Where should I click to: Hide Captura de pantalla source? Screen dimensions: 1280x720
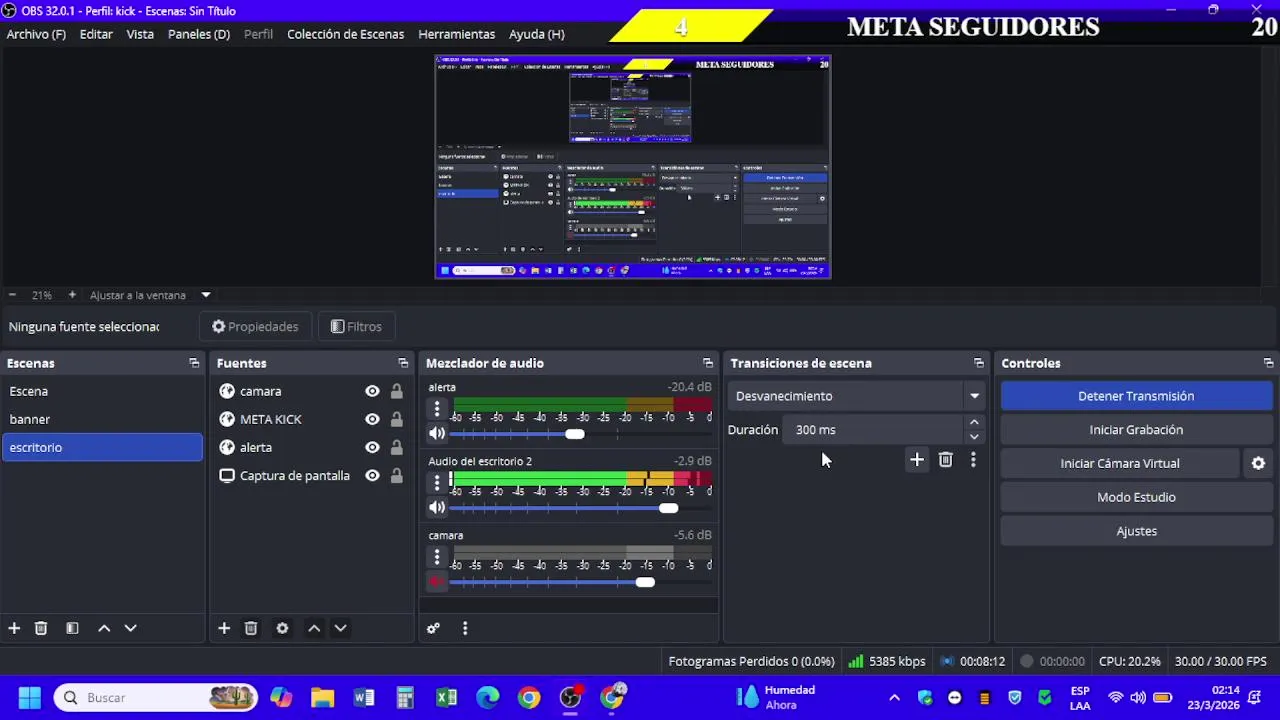(372, 475)
